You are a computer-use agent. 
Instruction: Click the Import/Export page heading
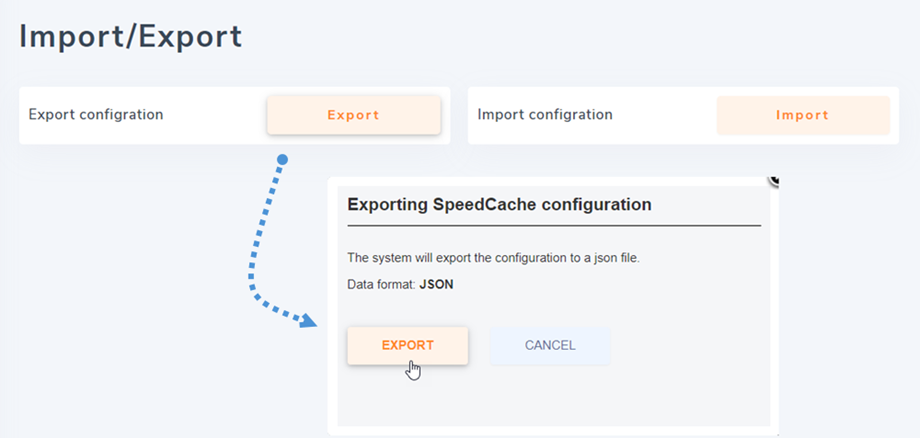[131, 37]
